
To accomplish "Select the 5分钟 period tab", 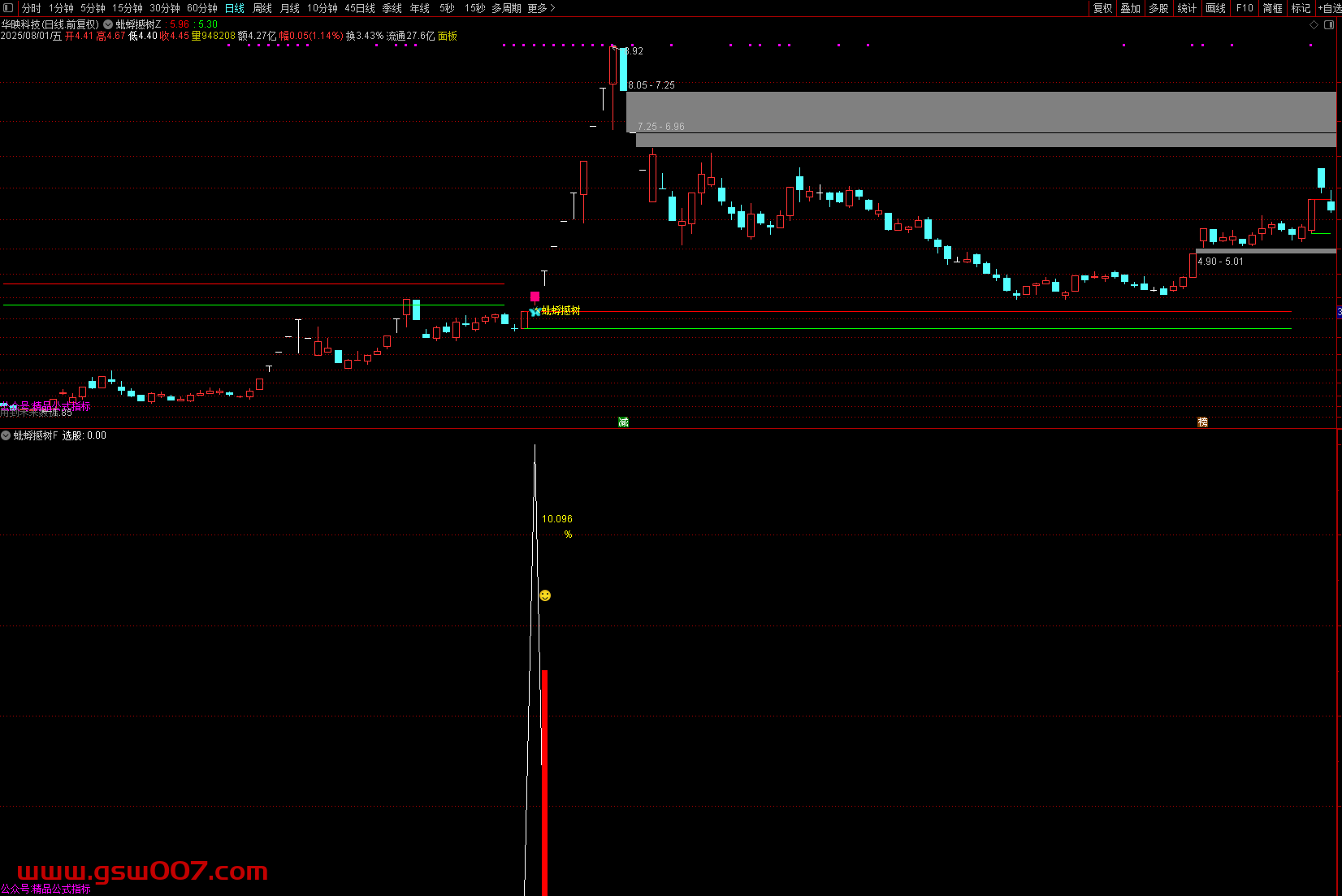I will pyautogui.click(x=93, y=8).
